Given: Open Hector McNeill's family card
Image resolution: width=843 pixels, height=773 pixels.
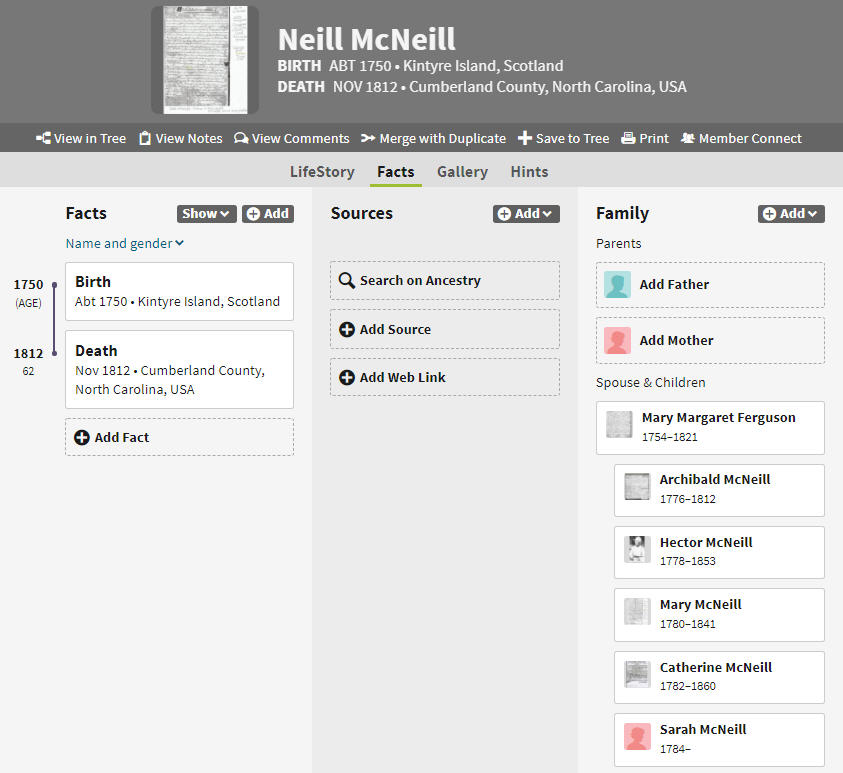Looking at the screenshot, I should 719,551.
